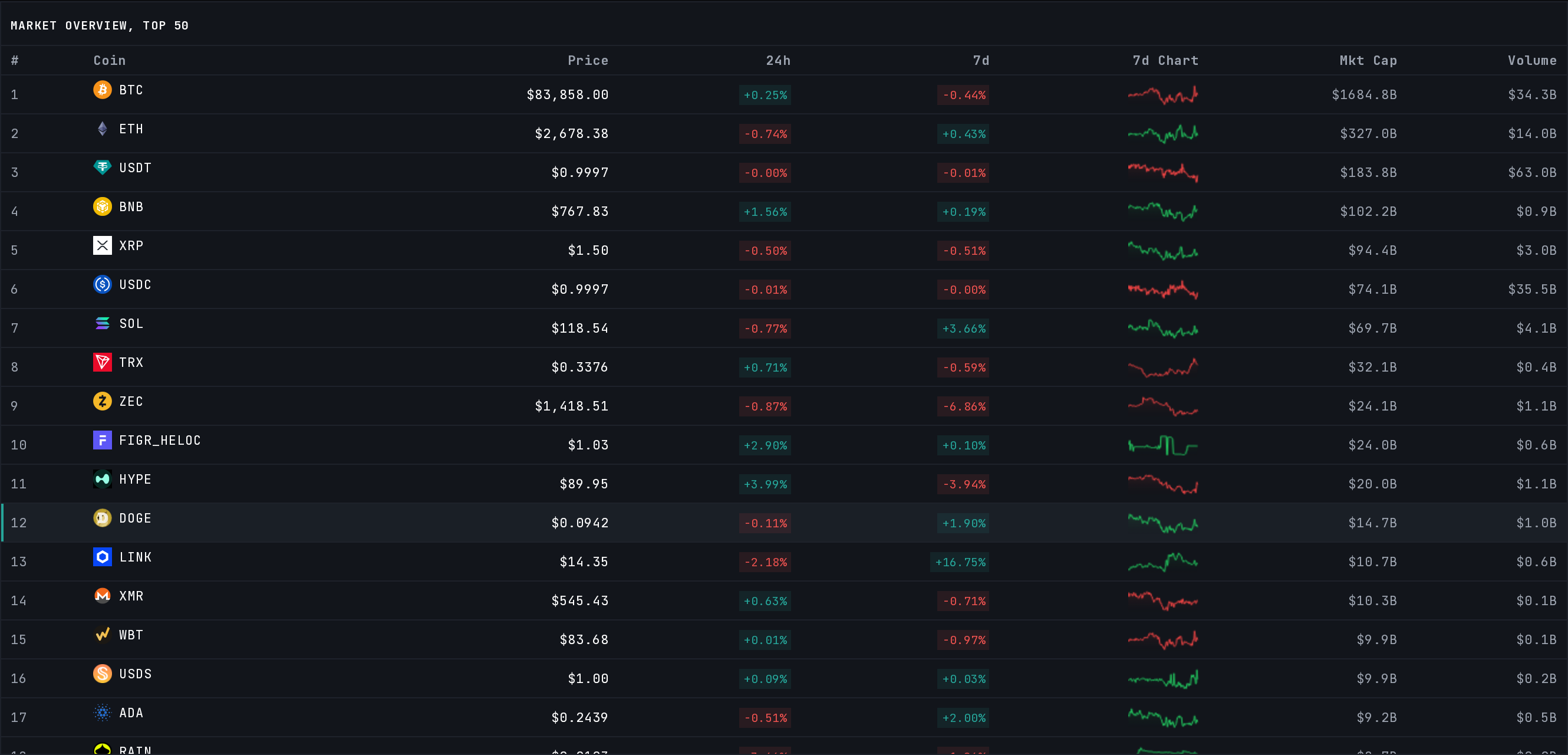Sort by the Coin column header

(x=110, y=60)
